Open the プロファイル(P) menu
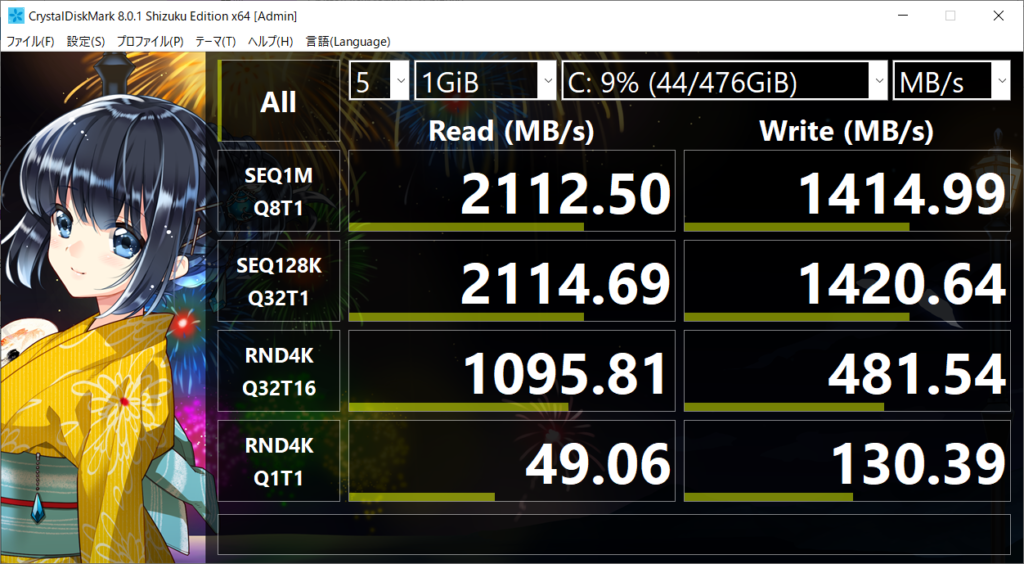 150,42
